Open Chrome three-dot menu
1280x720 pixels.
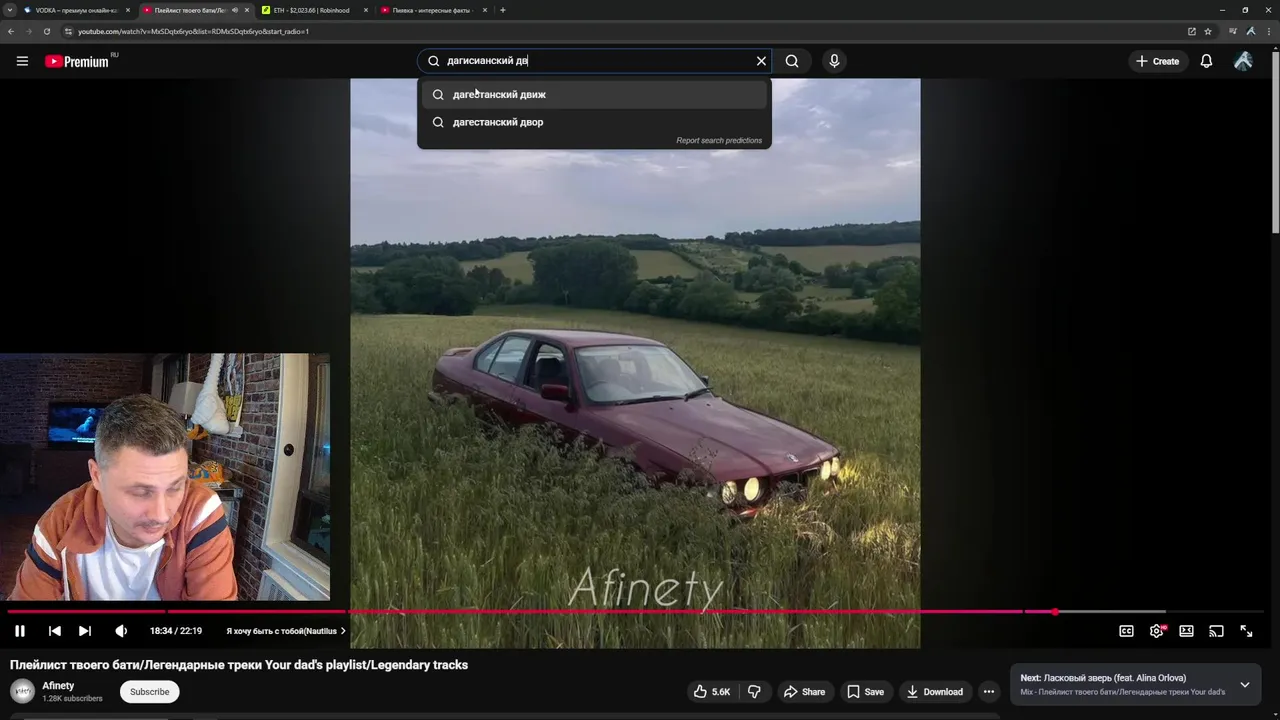click(1267, 31)
